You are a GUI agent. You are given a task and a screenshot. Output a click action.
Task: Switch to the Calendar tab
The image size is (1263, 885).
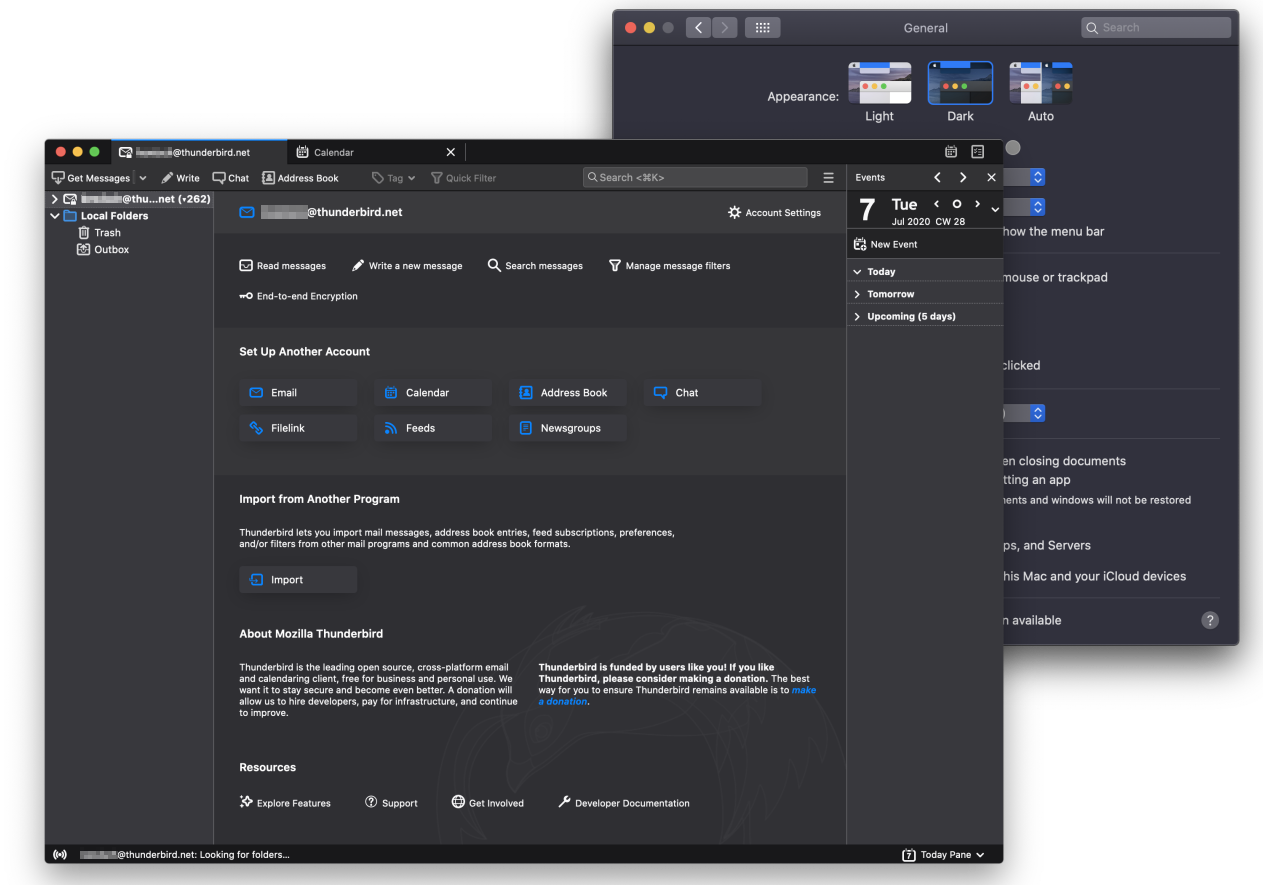coord(334,152)
